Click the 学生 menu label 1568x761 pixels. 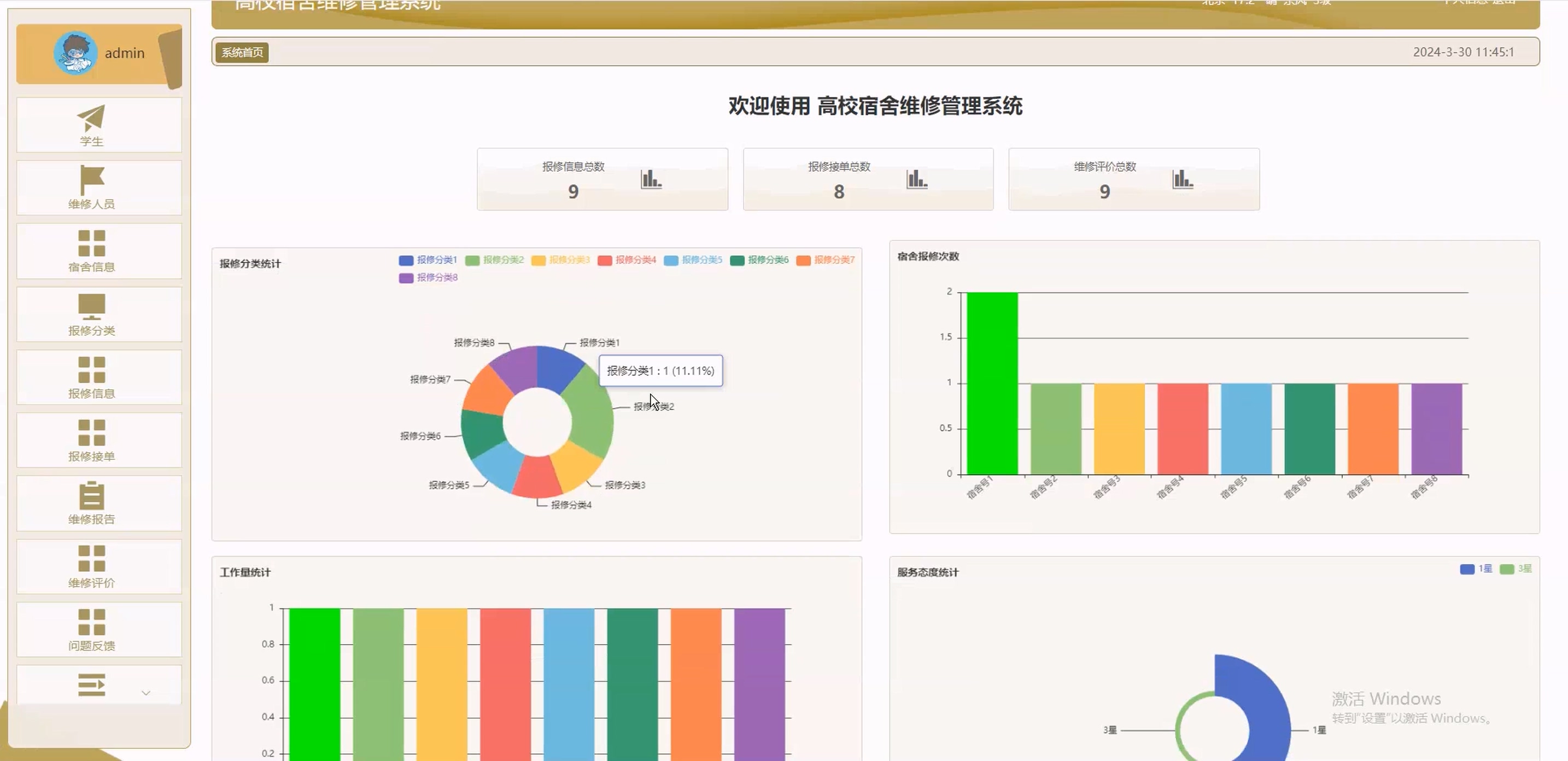click(91, 141)
